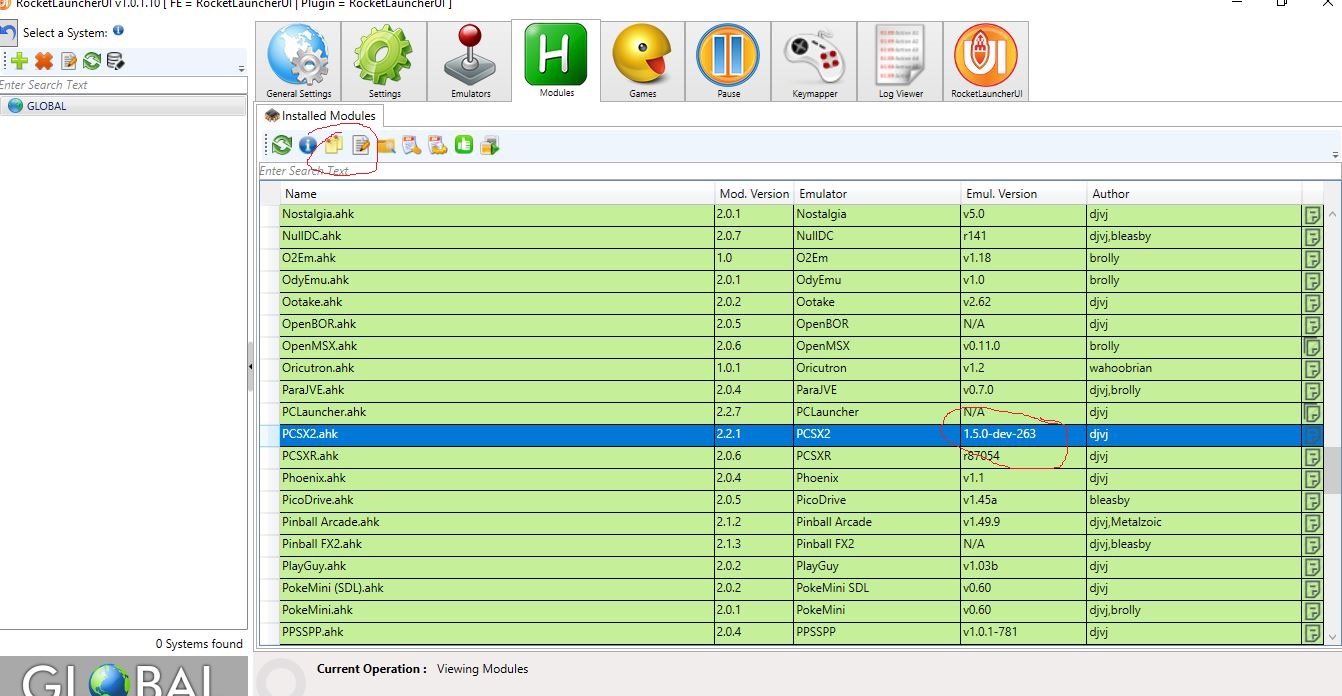Click the blue info icon in modules toolbar
This screenshot has width=1342, height=696.
pyautogui.click(x=308, y=146)
